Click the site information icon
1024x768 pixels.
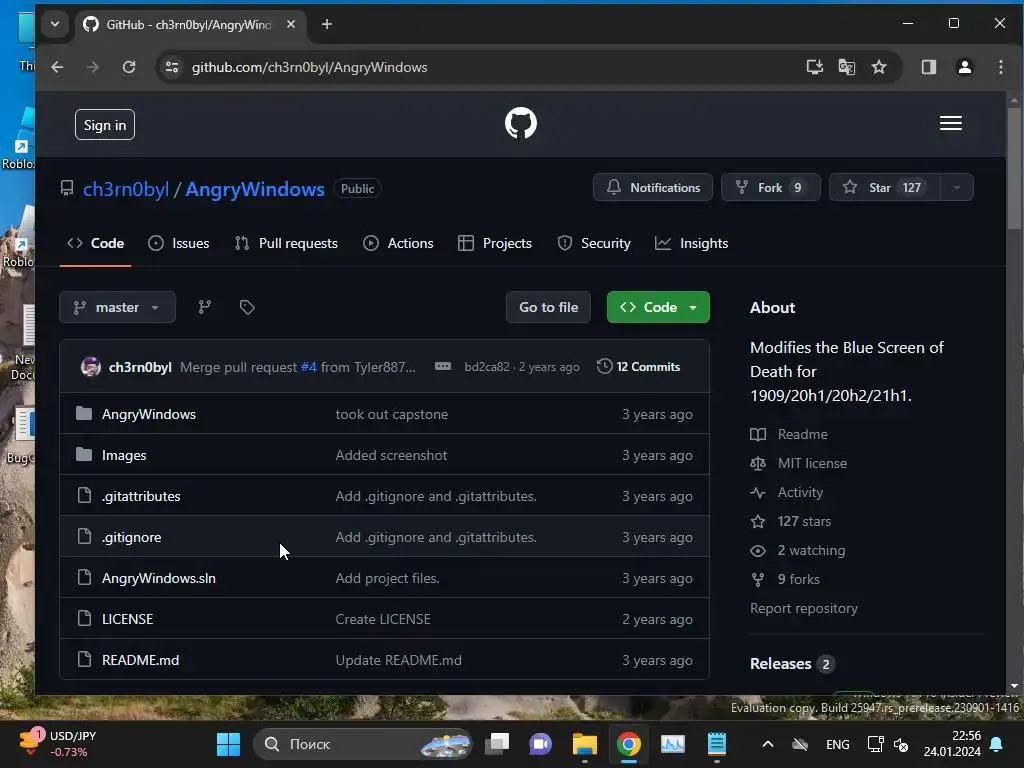(x=172, y=67)
